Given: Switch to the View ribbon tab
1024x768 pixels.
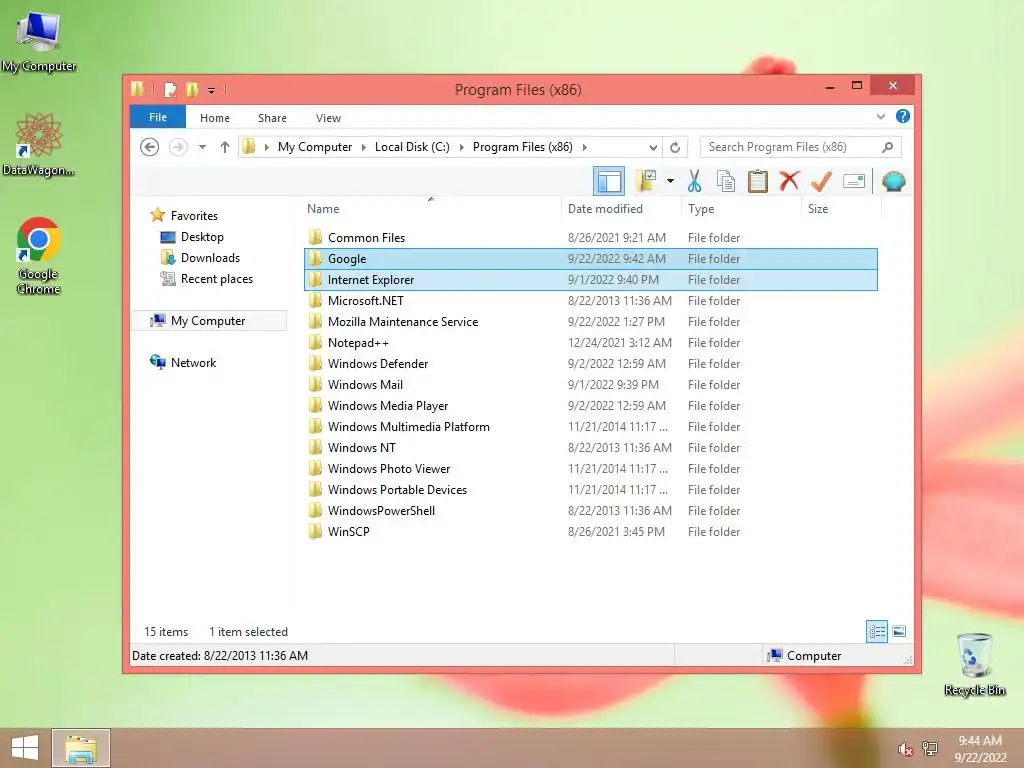Looking at the screenshot, I should 328,118.
